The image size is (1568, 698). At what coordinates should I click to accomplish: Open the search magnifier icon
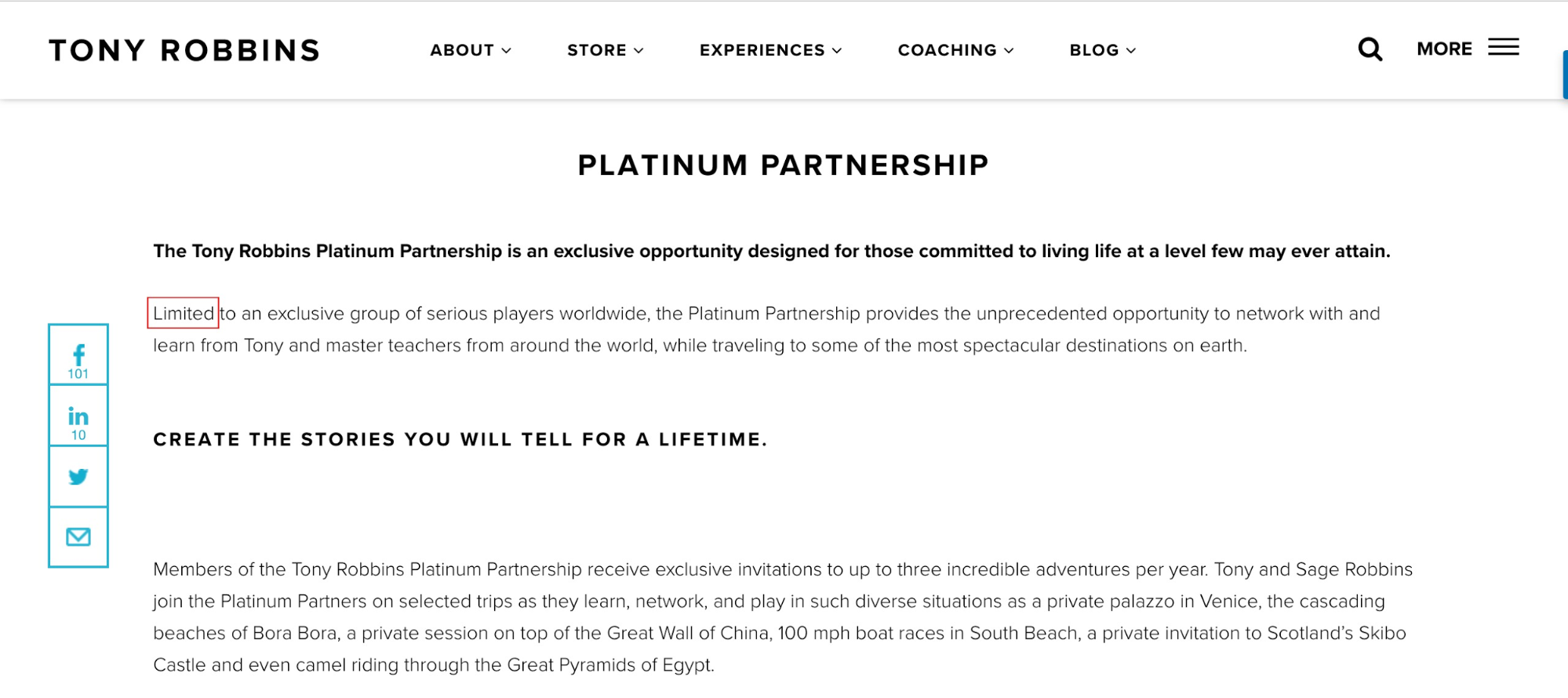coord(1370,49)
